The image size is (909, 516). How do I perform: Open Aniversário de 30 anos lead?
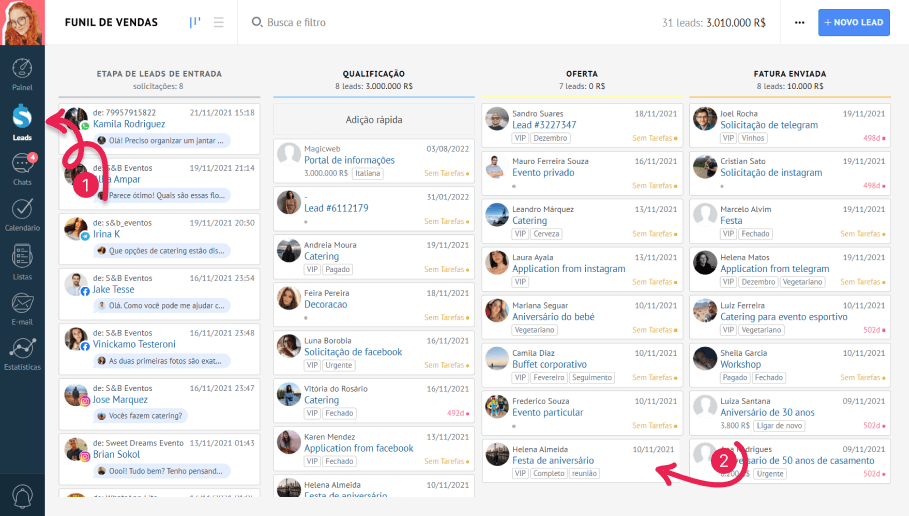click(x=767, y=413)
